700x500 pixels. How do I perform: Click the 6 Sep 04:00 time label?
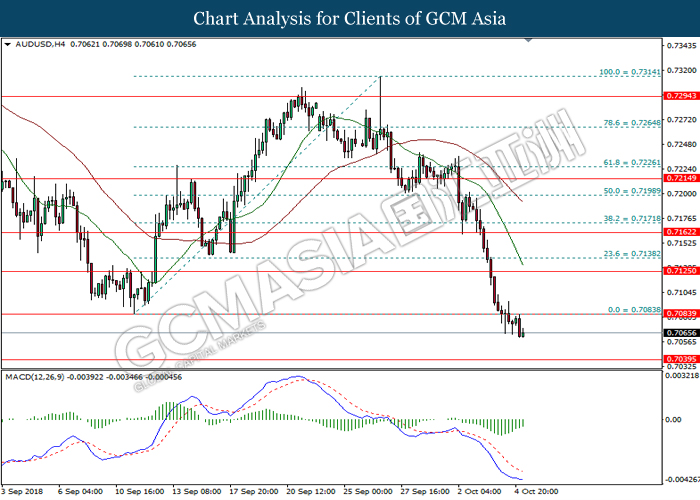[x=81, y=491]
